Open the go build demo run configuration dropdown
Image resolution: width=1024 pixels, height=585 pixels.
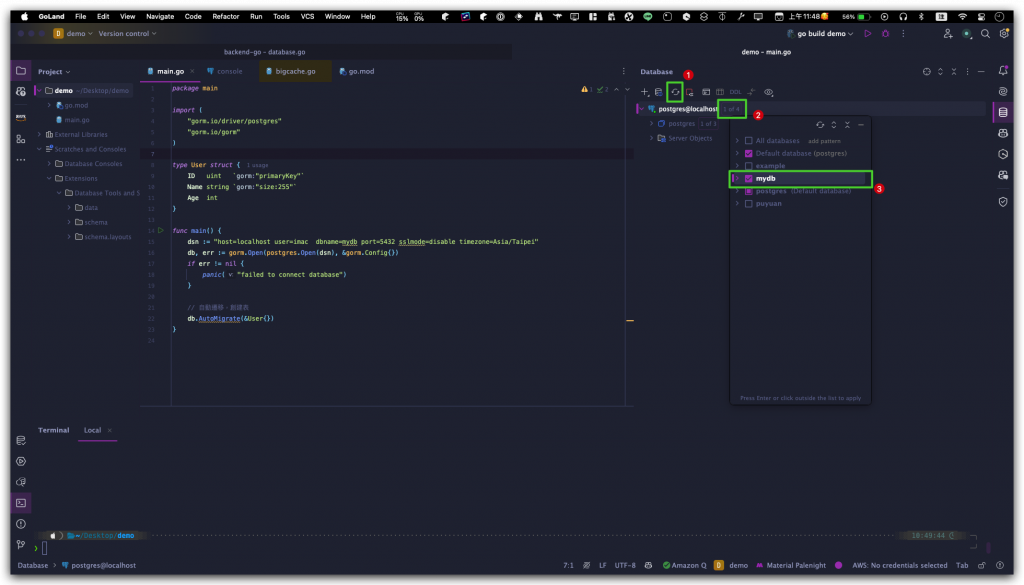821,34
